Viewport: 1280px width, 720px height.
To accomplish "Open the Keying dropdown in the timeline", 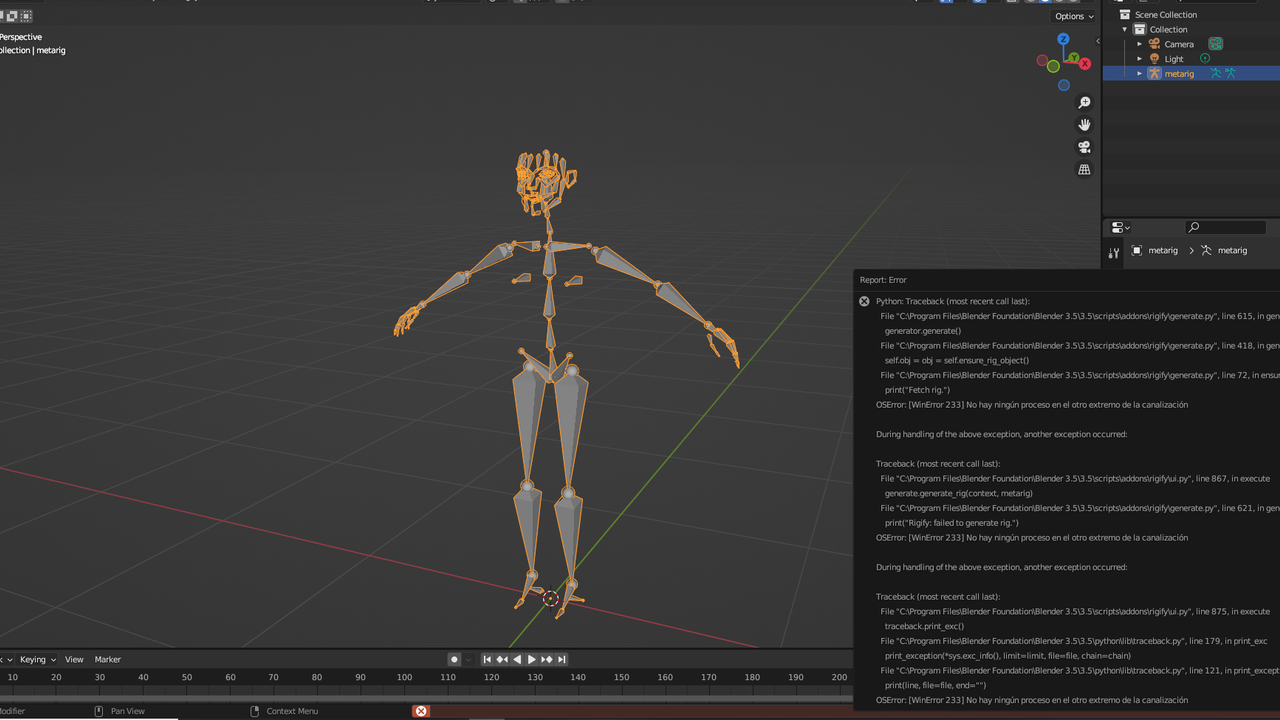I will tap(36, 659).
